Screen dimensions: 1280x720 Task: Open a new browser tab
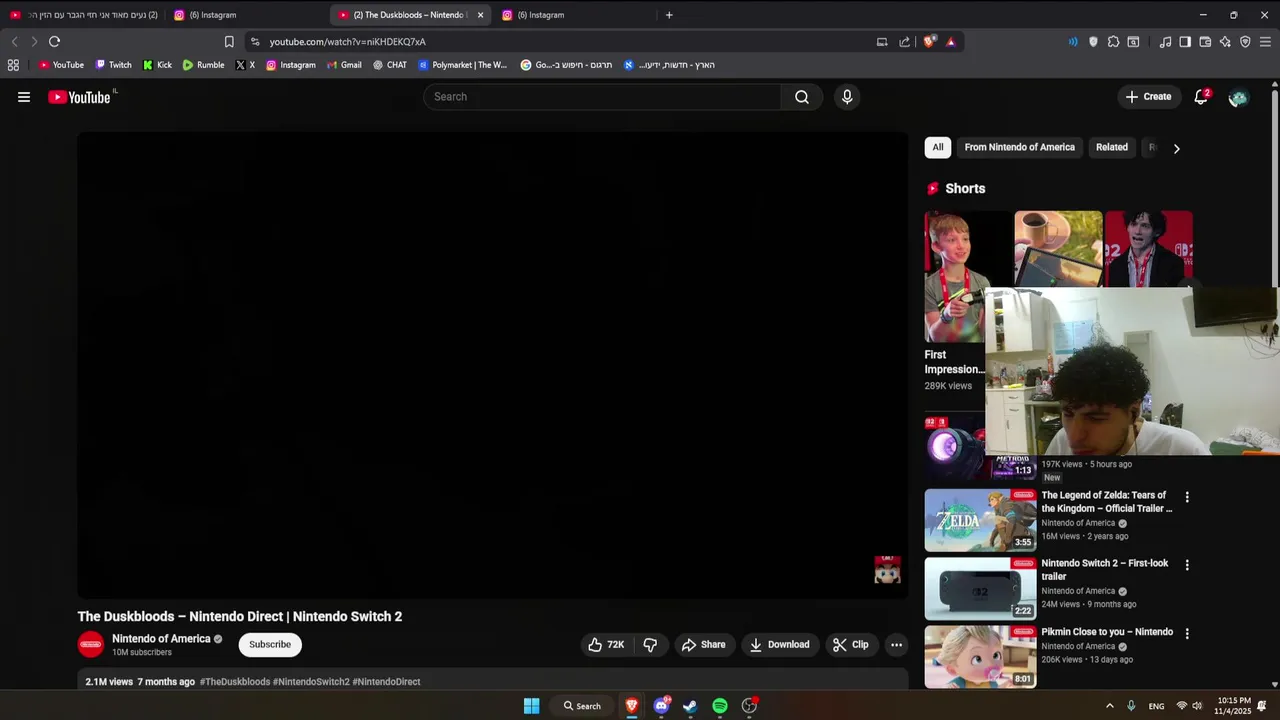click(669, 15)
